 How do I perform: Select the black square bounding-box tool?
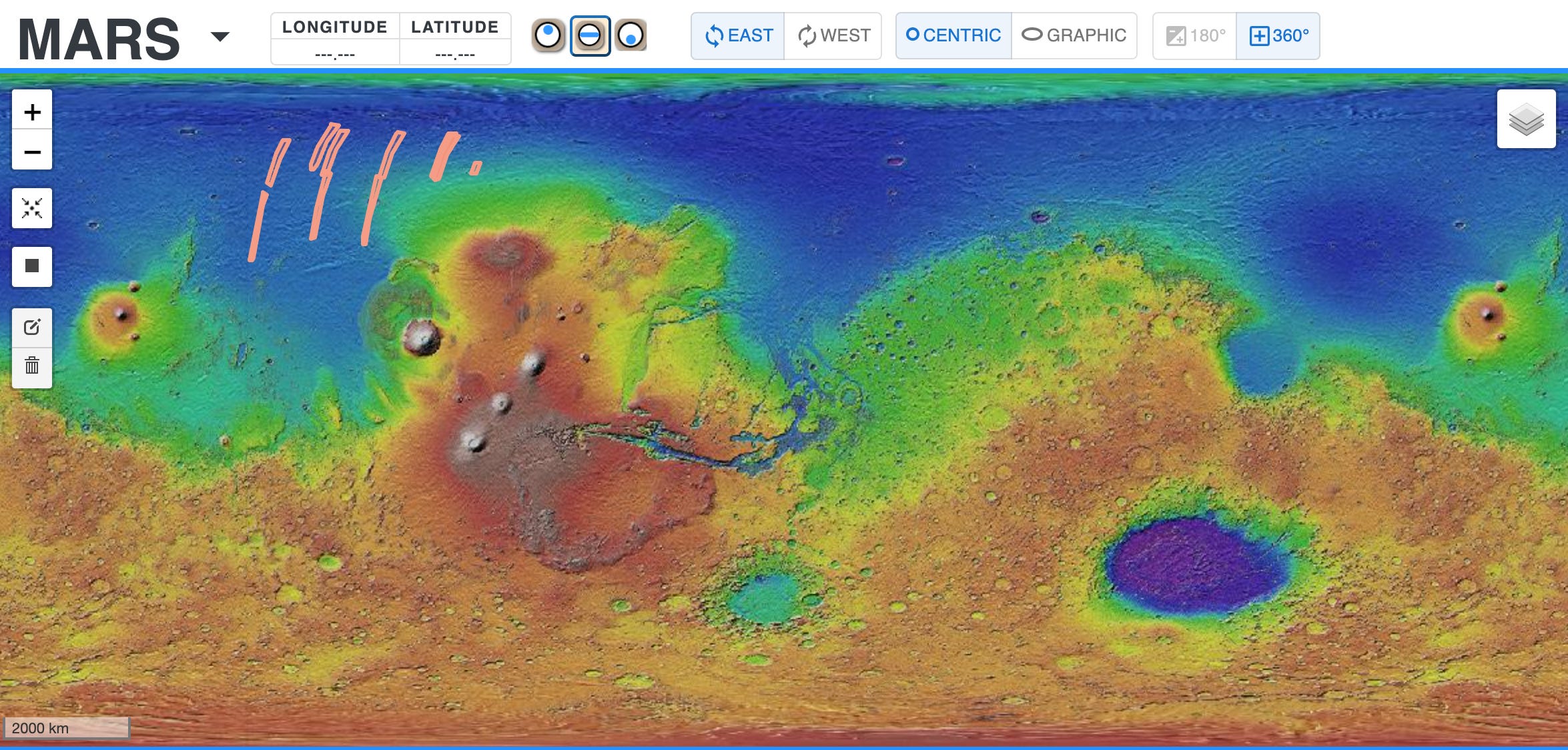click(x=32, y=266)
